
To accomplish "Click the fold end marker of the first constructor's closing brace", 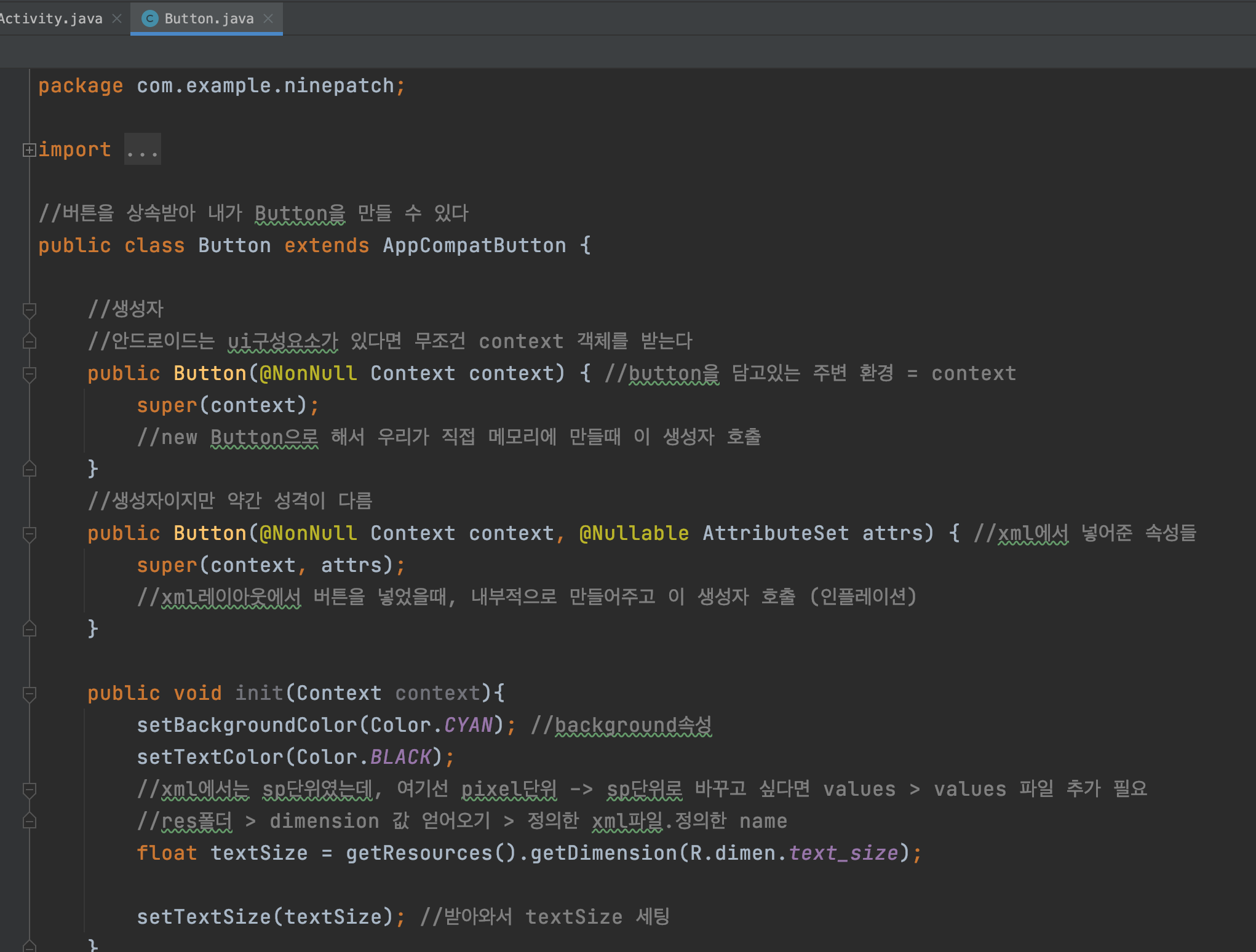I will click(x=29, y=469).
